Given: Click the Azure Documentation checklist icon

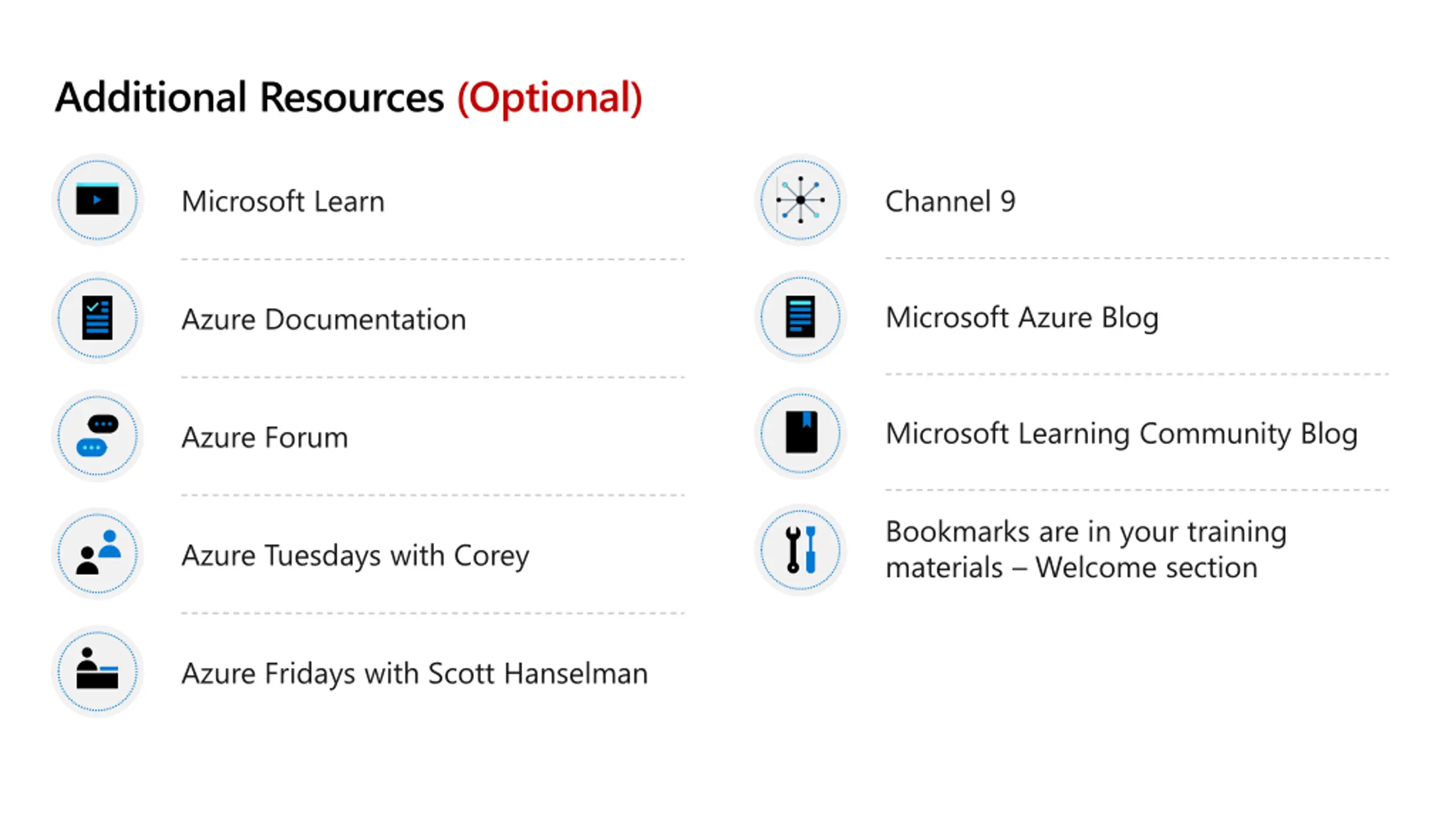Looking at the screenshot, I should (x=97, y=317).
